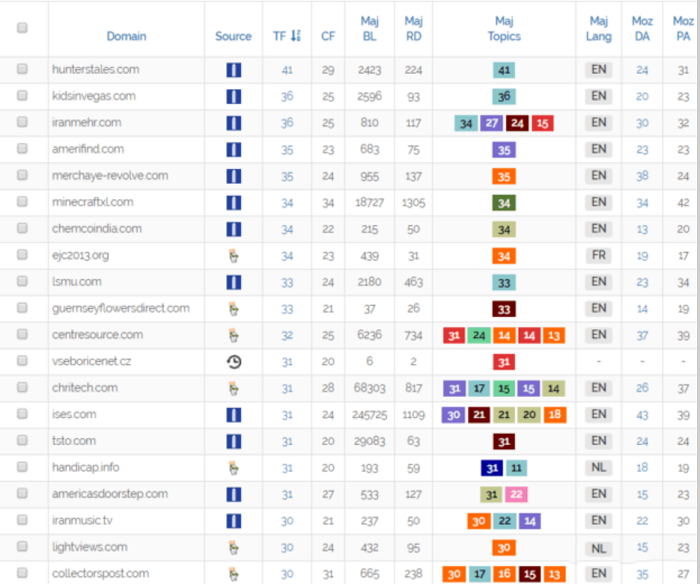The height and width of the screenshot is (584, 700).
Task: Sort by Maj Lang column header
Action: pyautogui.click(x=599, y=29)
